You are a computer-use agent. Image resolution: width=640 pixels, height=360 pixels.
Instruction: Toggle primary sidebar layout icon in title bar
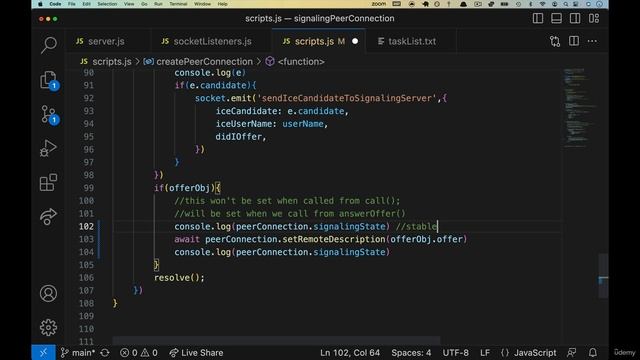[x=538, y=18]
